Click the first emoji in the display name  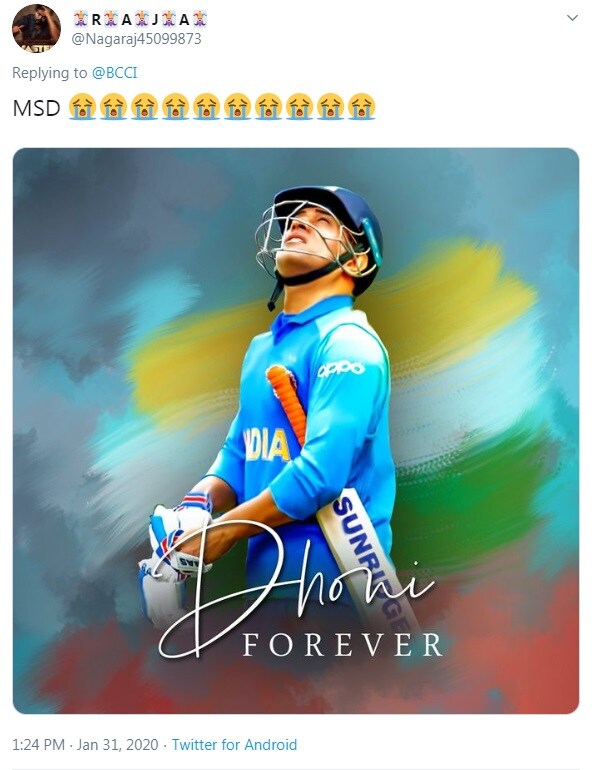click(x=81, y=19)
